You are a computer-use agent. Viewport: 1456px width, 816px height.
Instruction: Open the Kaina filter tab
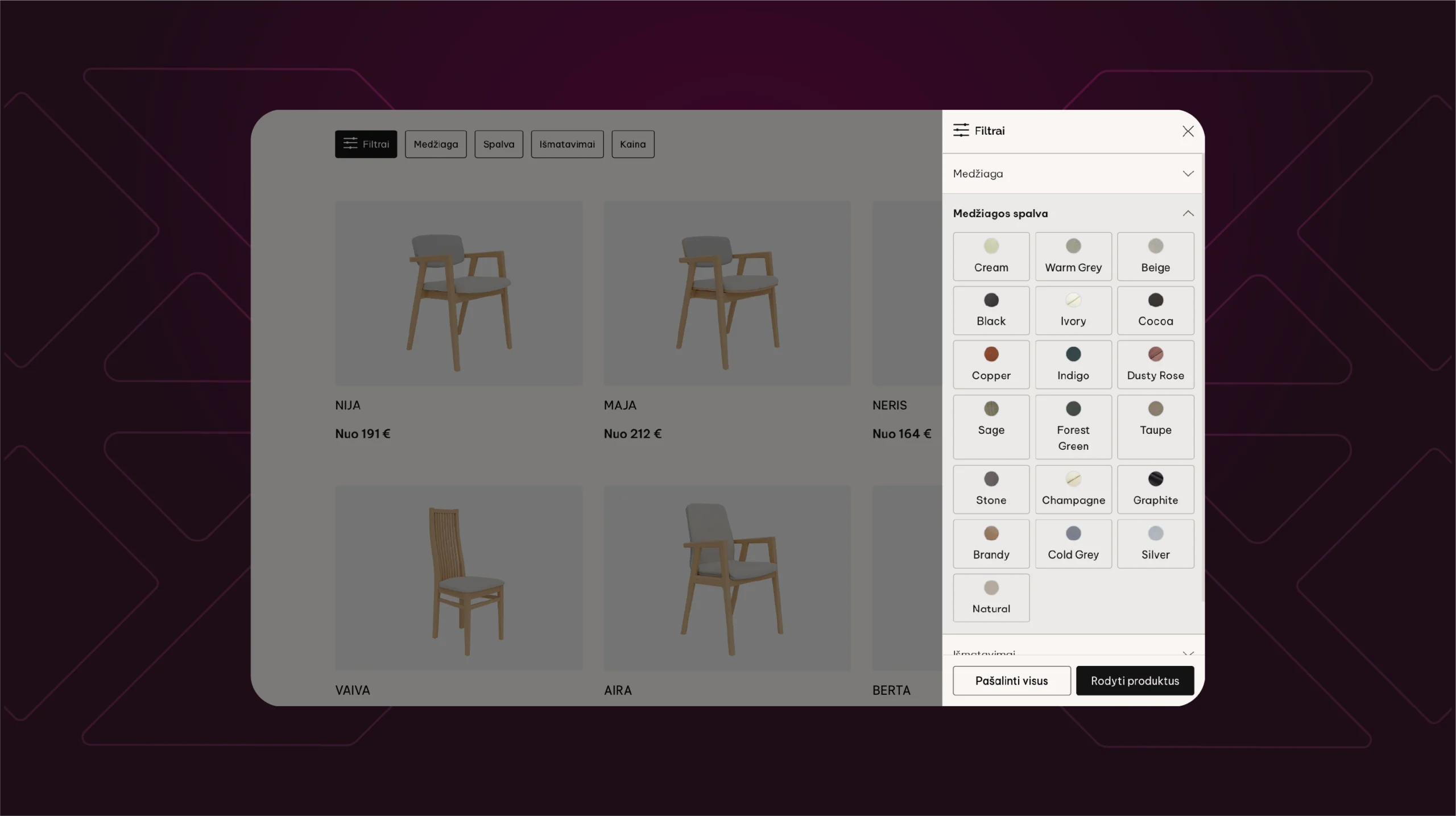pos(632,144)
